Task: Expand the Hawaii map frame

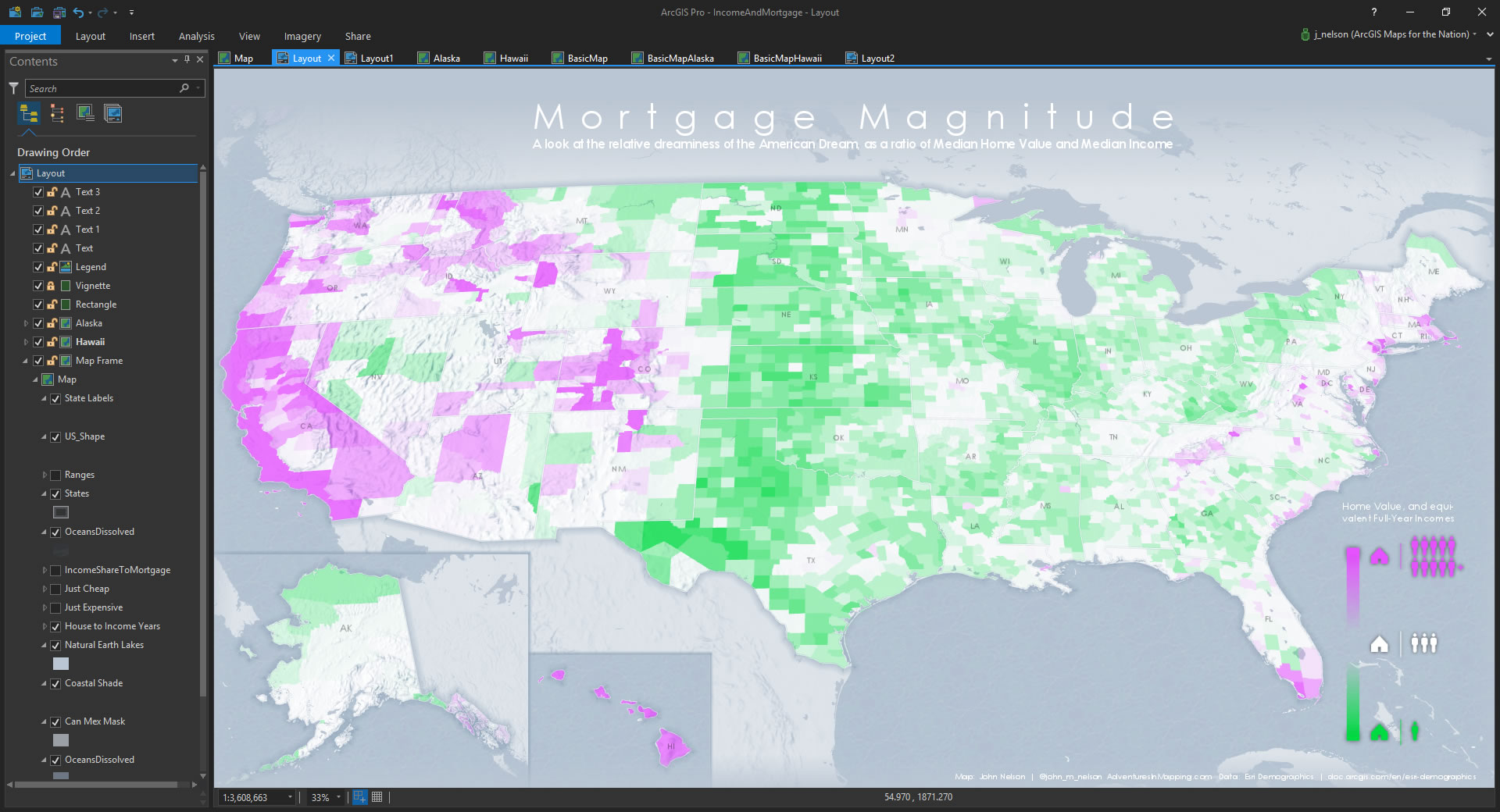Action: [x=26, y=342]
